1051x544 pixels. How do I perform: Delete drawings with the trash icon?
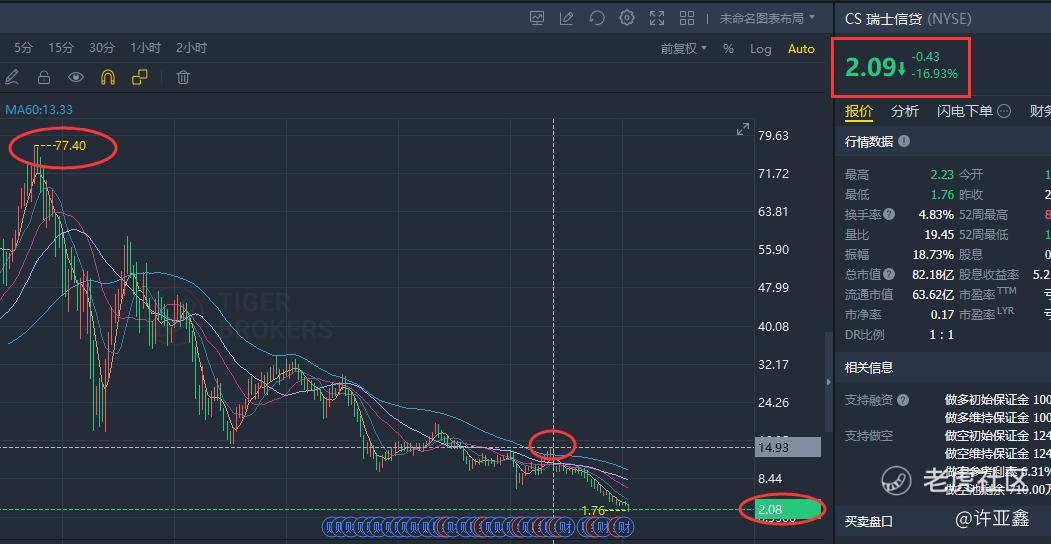point(183,77)
